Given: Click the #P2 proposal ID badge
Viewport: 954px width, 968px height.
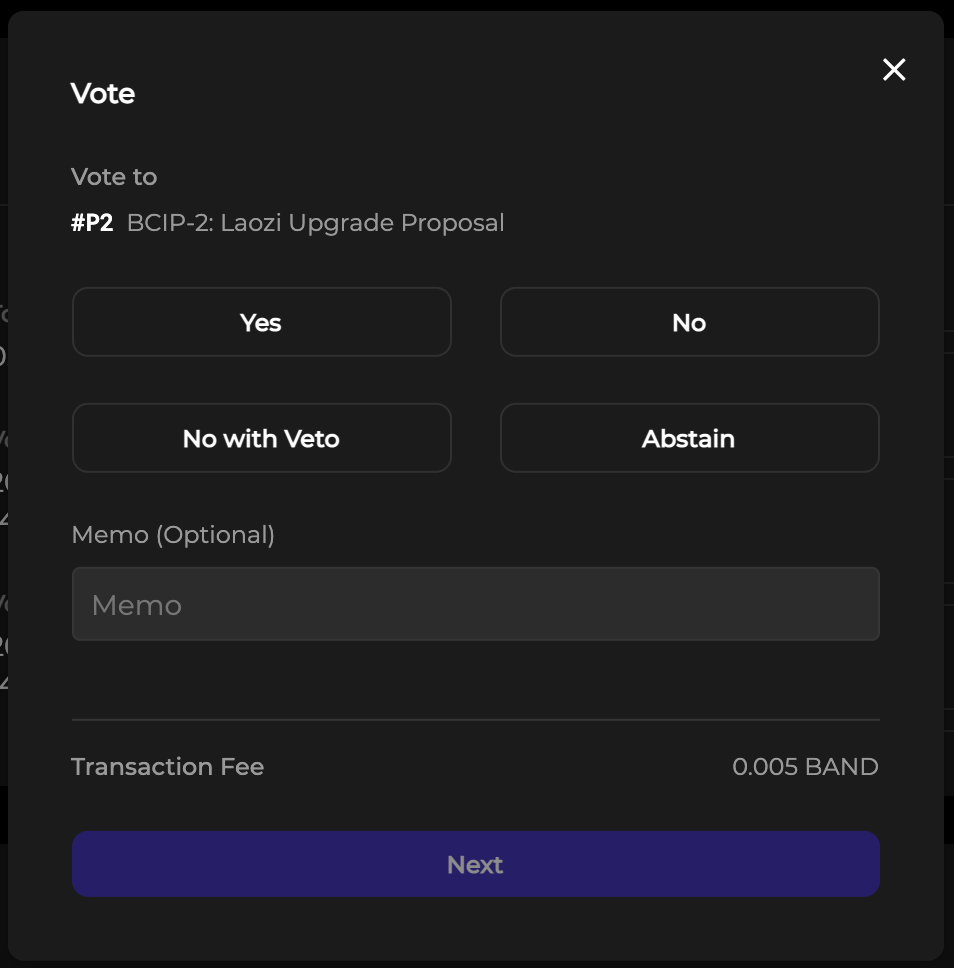Looking at the screenshot, I should 92,222.
